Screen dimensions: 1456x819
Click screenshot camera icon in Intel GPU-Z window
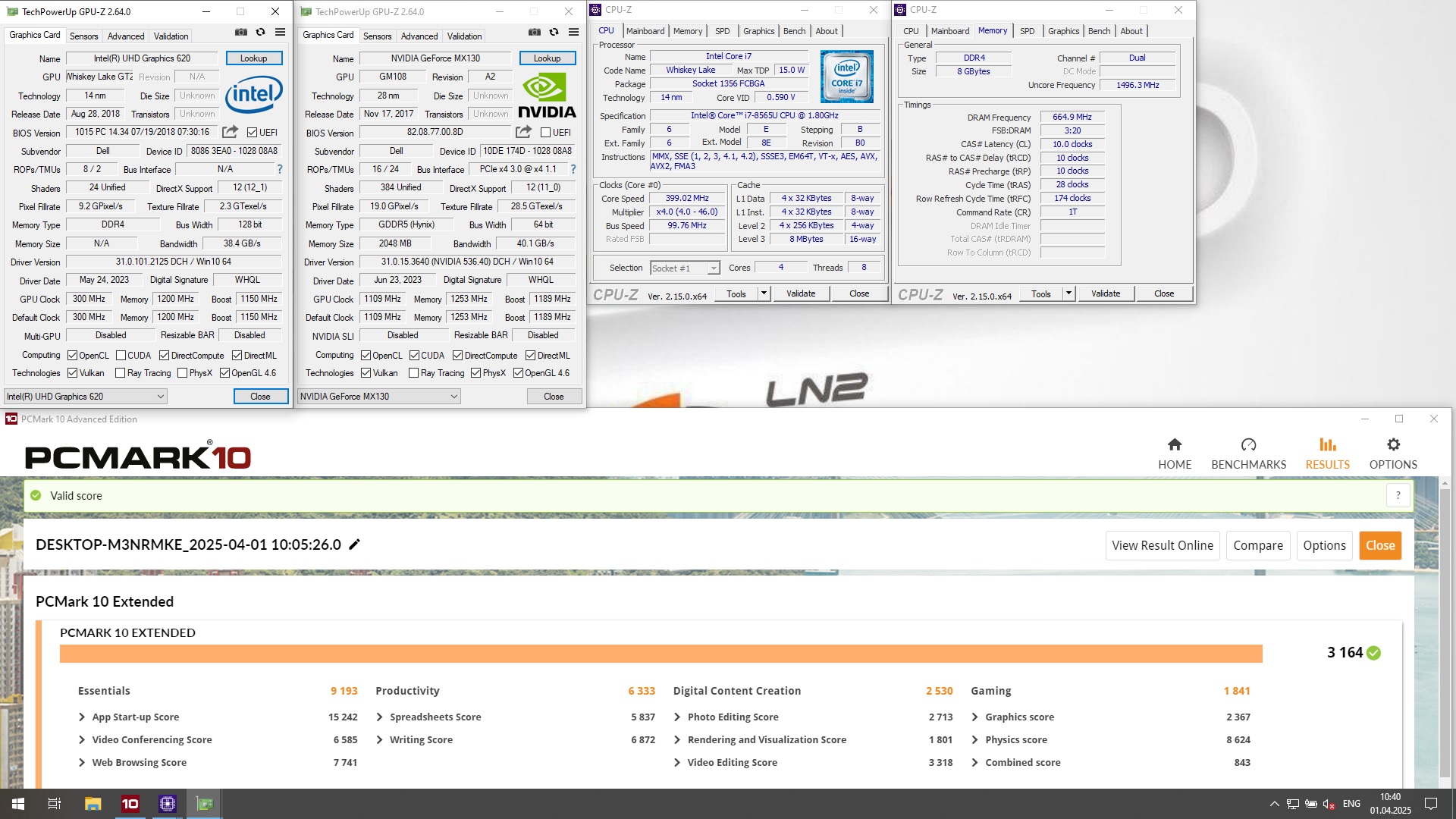coord(240,32)
